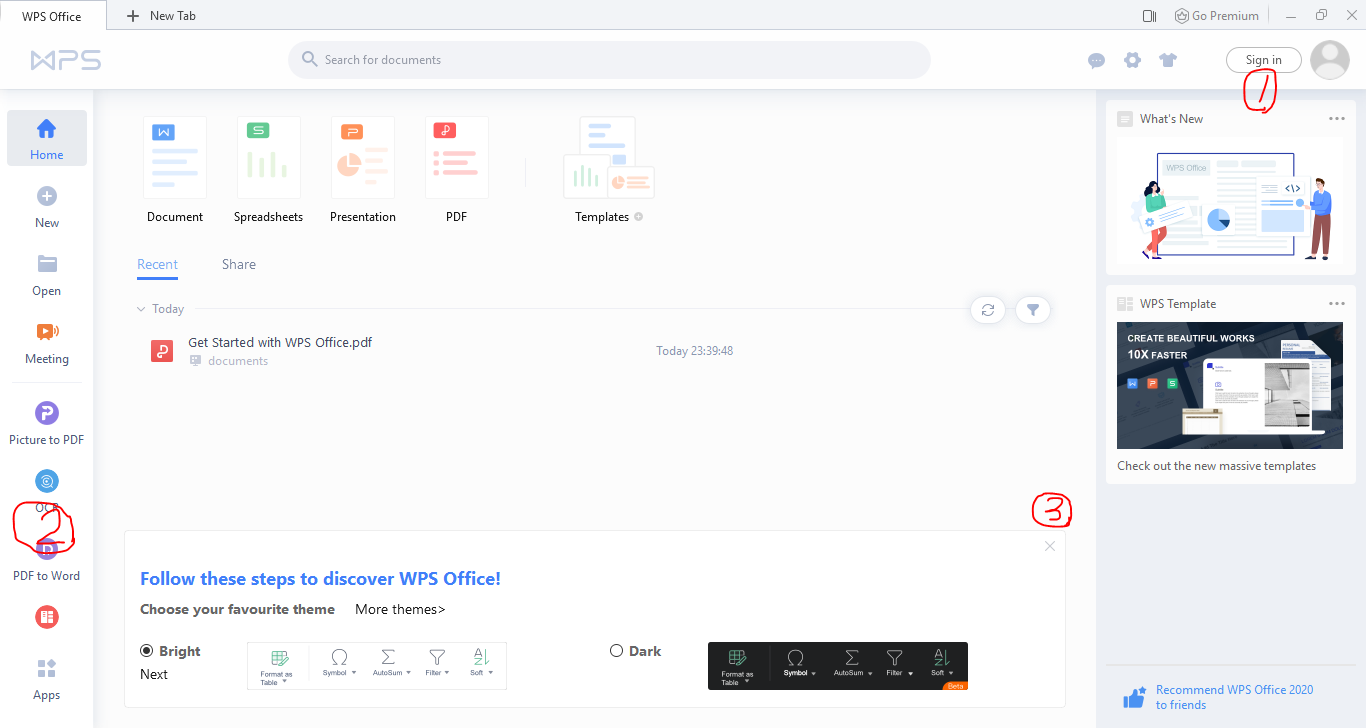
Task: Click the WPS logo in the header
Action: point(66,60)
